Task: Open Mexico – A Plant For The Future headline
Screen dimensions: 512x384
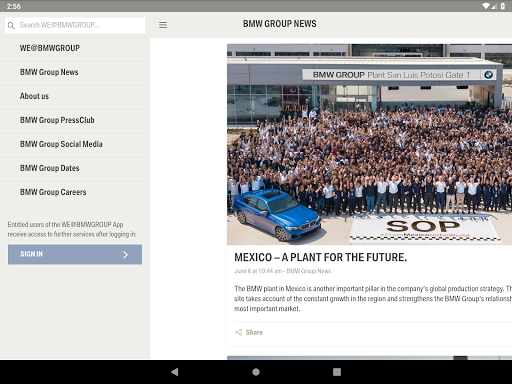Action: click(x=320, y=257)
